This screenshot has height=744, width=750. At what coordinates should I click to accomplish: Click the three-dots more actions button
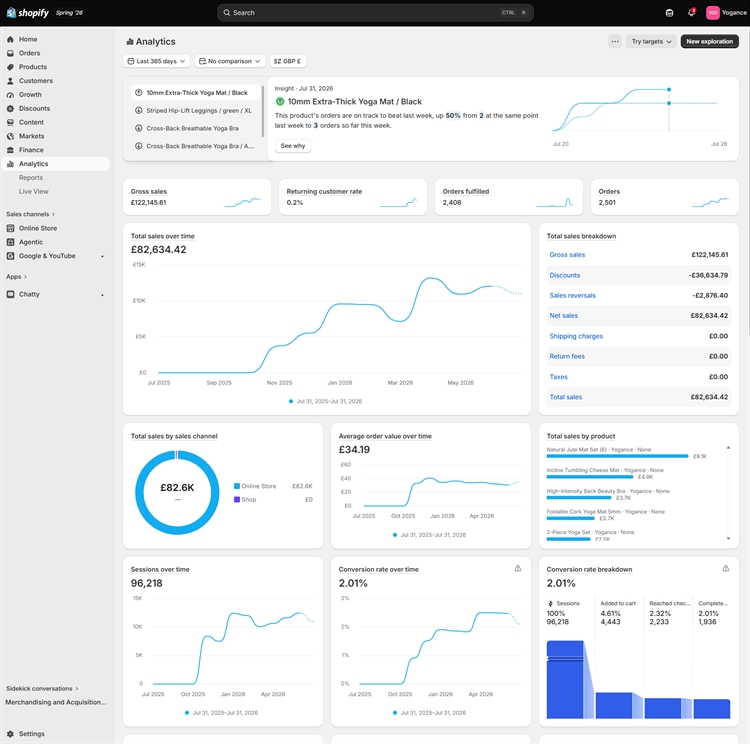(x=615, y=42)
